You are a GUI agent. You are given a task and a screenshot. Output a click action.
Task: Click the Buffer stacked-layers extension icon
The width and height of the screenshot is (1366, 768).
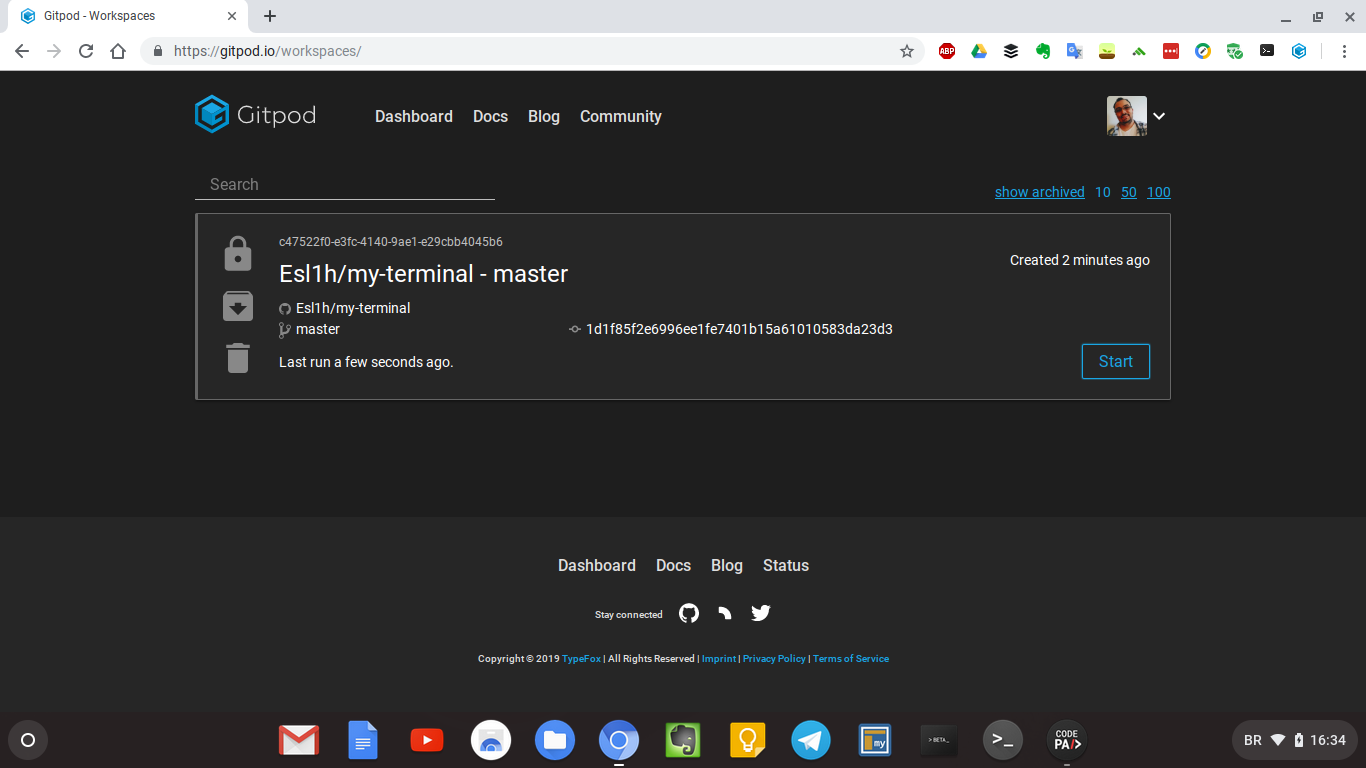tap(1011, 51)
